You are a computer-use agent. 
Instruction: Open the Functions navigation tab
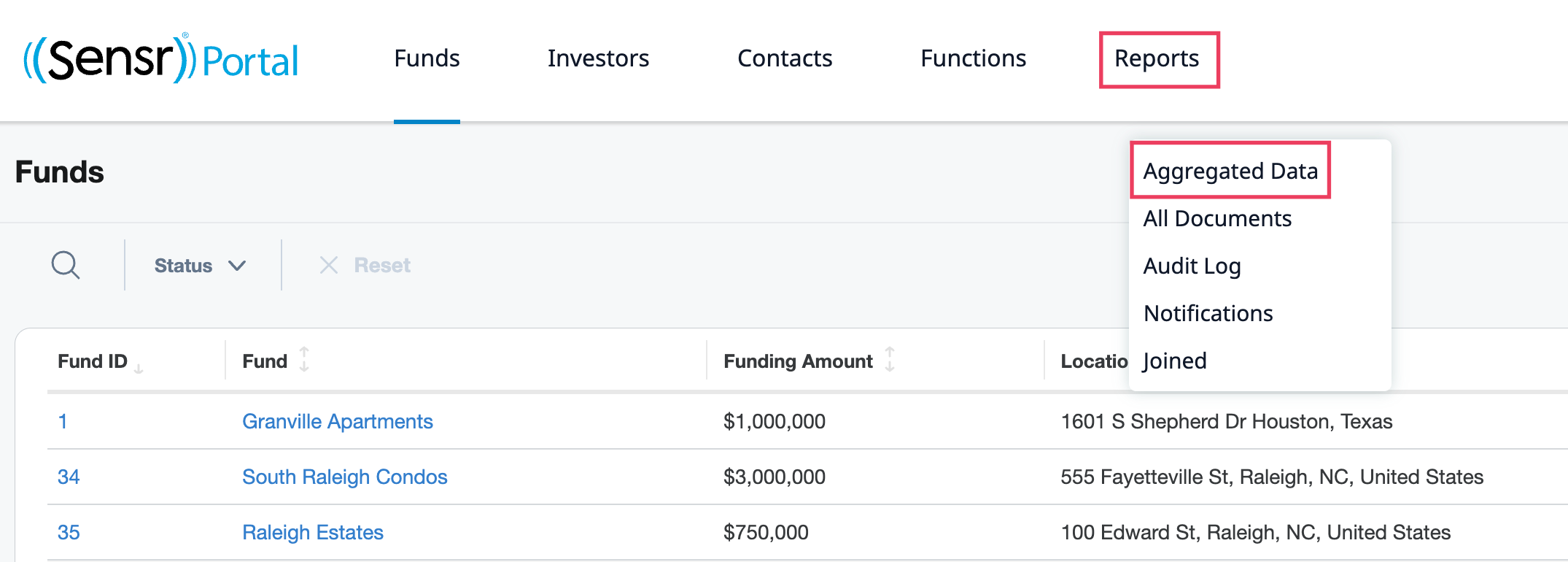click(x=973, y=58)
